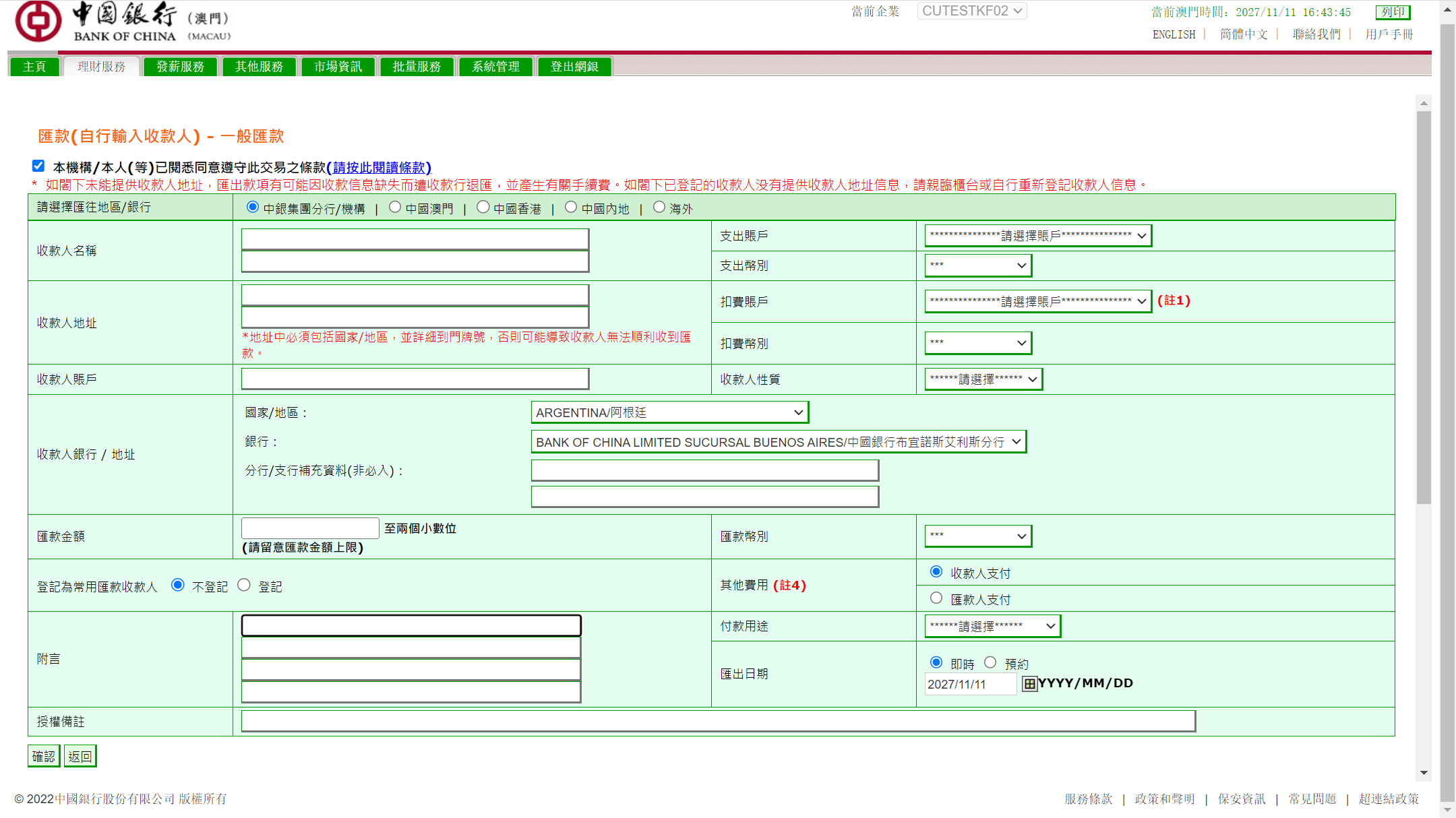Open the 服務條款 footer link
This screenshot has height=818, width=1456.
(x=1089, y=799)
